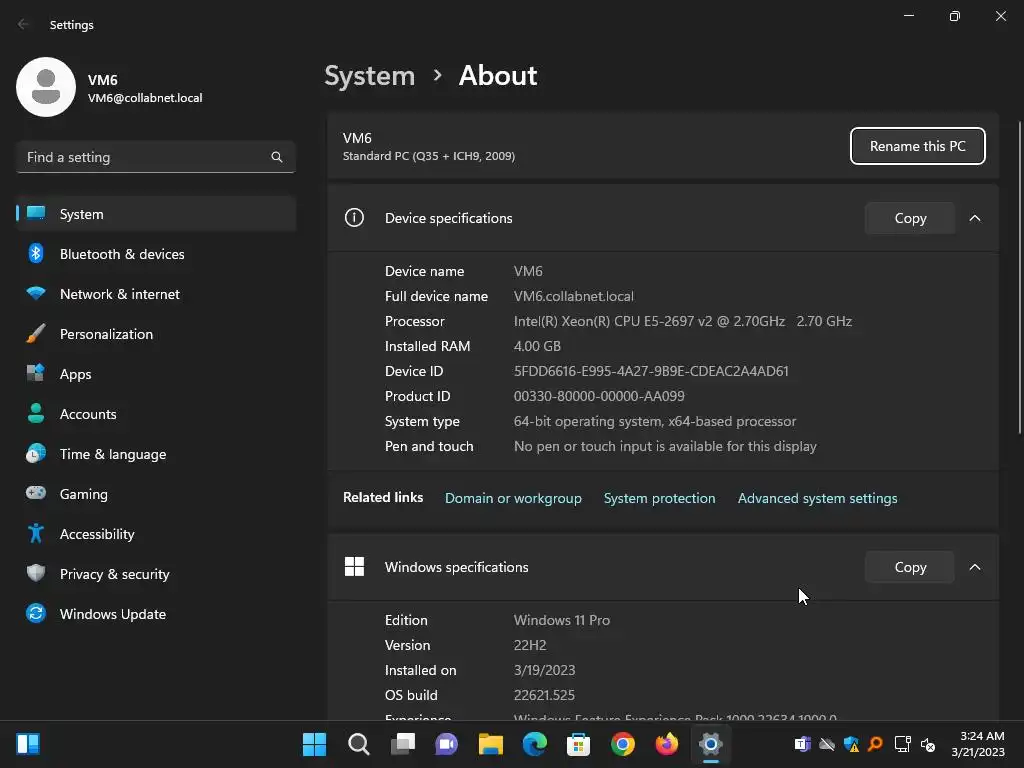This screenshot has height=768, width=1024.
Task: Open File Explorer from taskbar
Action: [490, 744]
